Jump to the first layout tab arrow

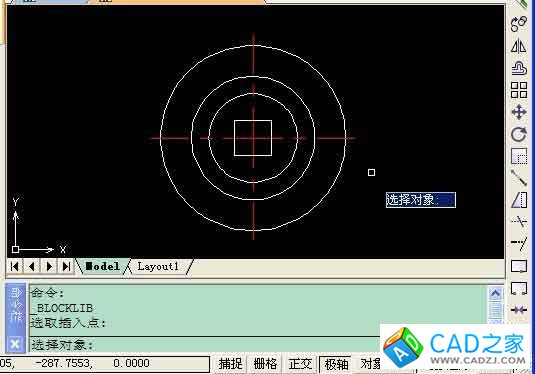14,266
